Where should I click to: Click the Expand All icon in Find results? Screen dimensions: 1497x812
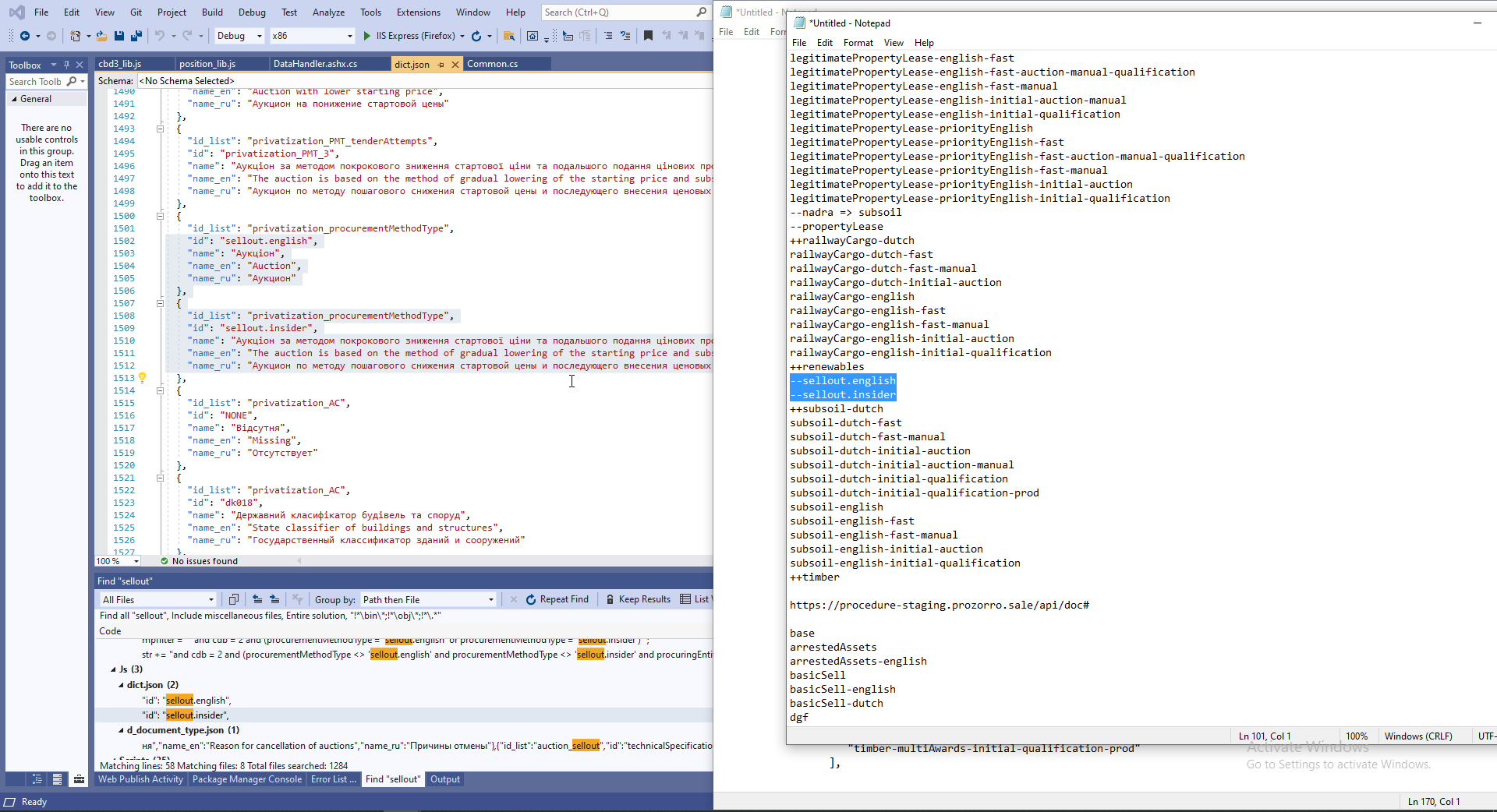click(x=274, y=599)
